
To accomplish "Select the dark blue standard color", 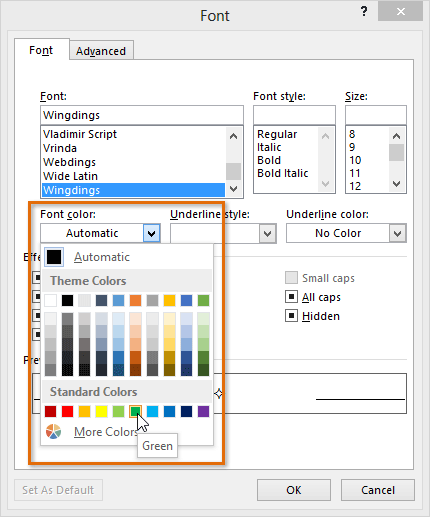I will pos(186,411).
